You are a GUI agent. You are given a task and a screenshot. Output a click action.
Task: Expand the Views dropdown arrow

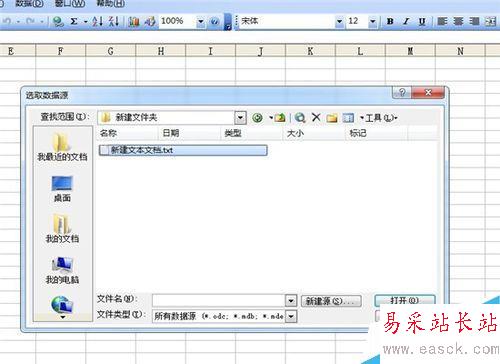coord(361,118)
